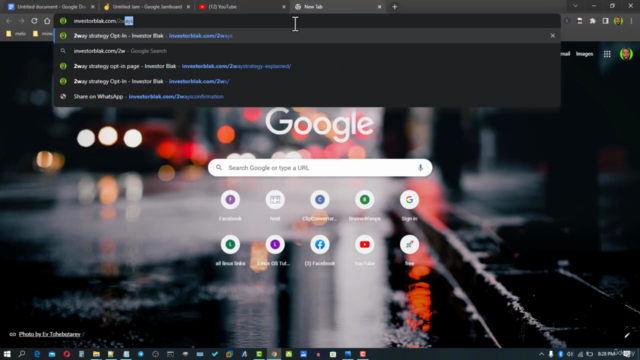Image resolution: width=640 pixels, height=360 pixels.
Task: Open the ClipConverter shortcut tile
Action: 320,206
